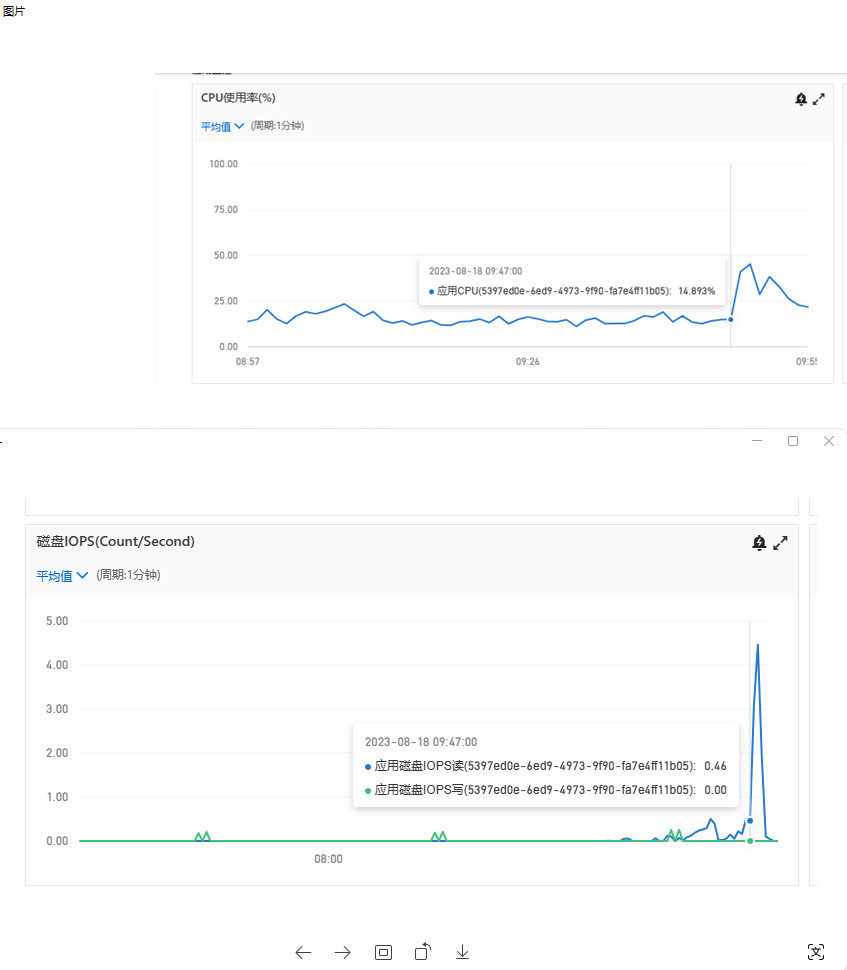The width and height of the screenshot is (847, 970).
Task: Click the 磁盘IOPS(Count/Second) chart title
Action: (115, 541)
